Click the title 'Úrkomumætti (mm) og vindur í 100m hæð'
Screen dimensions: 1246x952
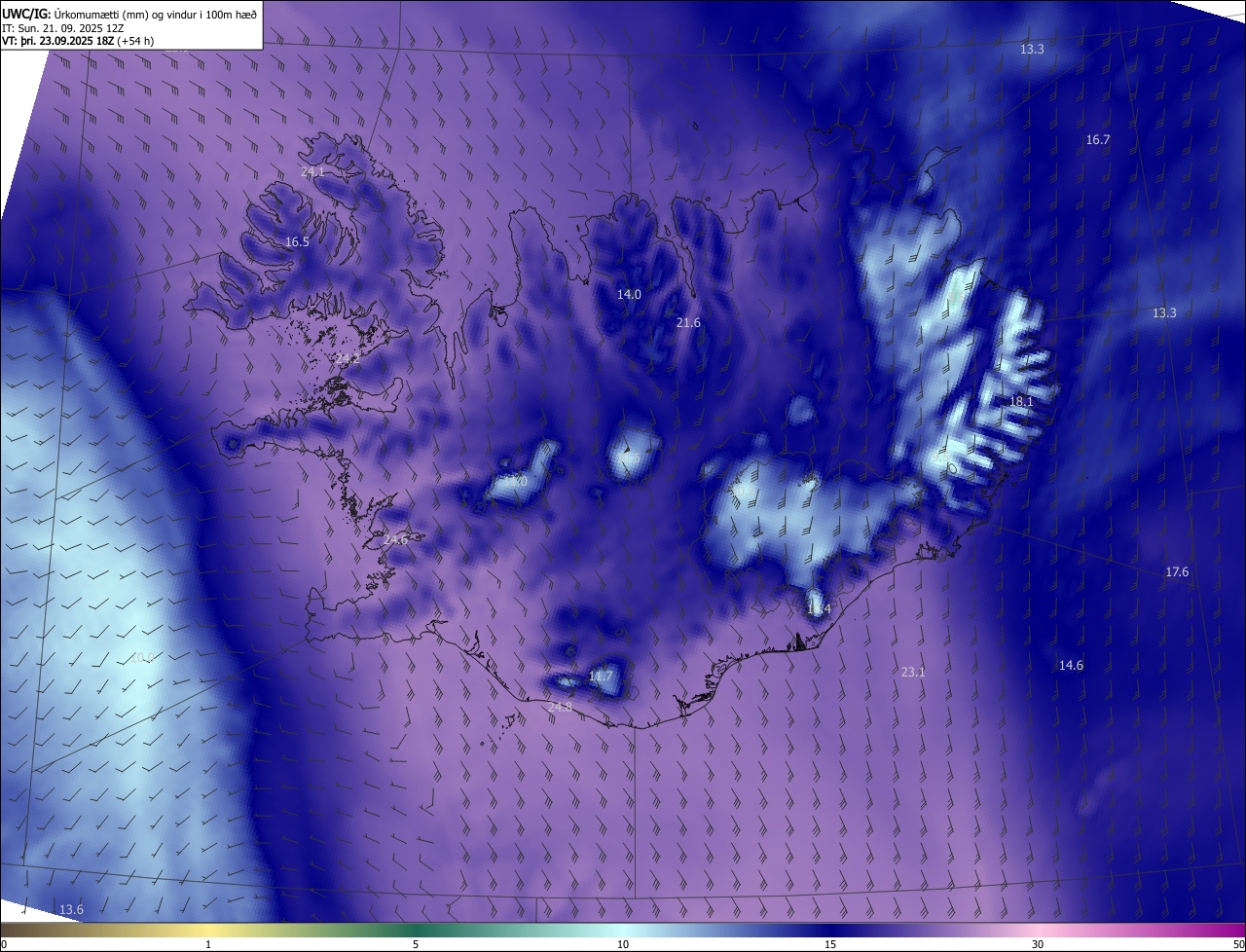(155, 14)
